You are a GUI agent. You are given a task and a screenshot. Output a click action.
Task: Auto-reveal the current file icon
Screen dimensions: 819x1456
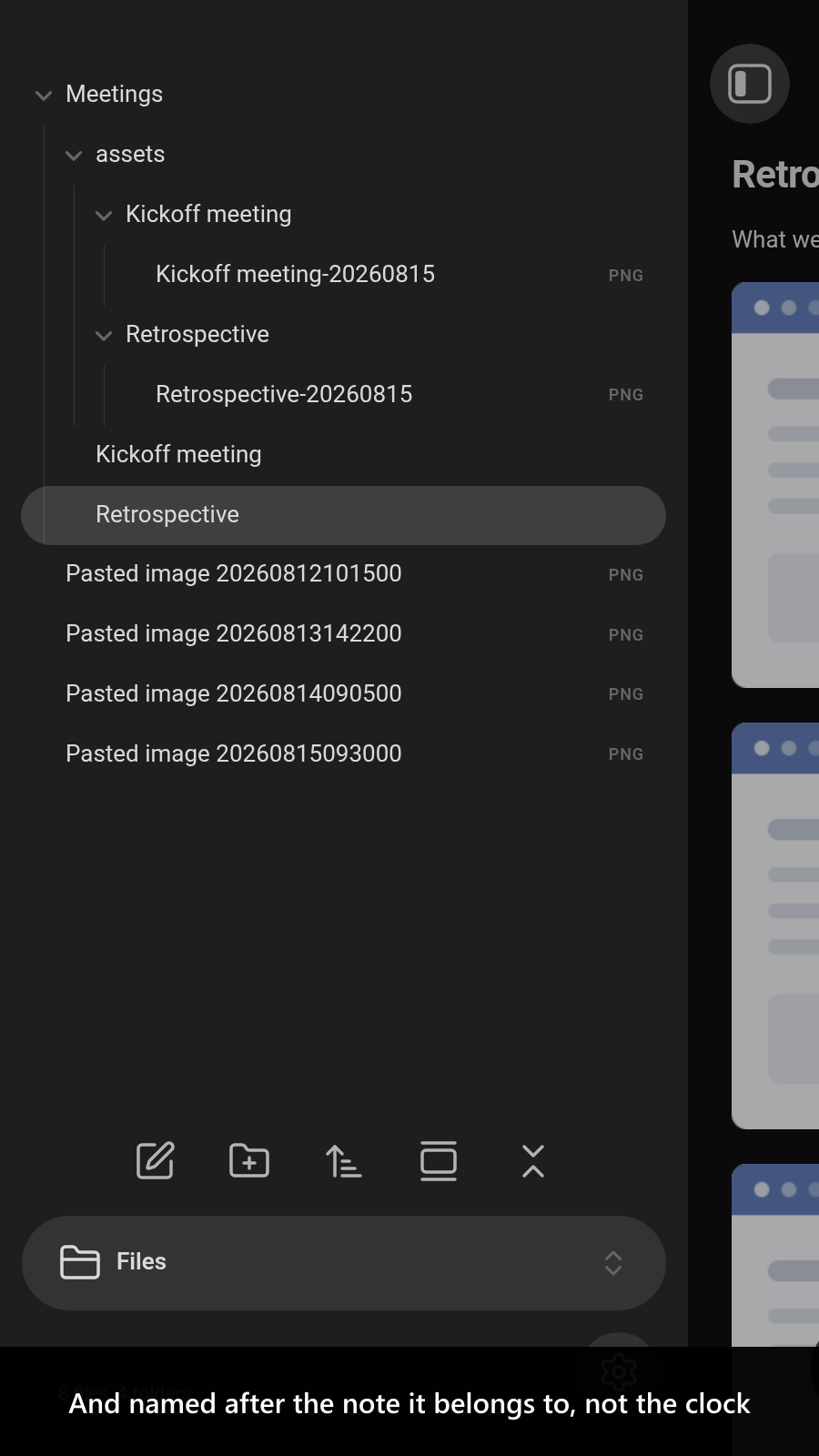[x=439, y=1161]
